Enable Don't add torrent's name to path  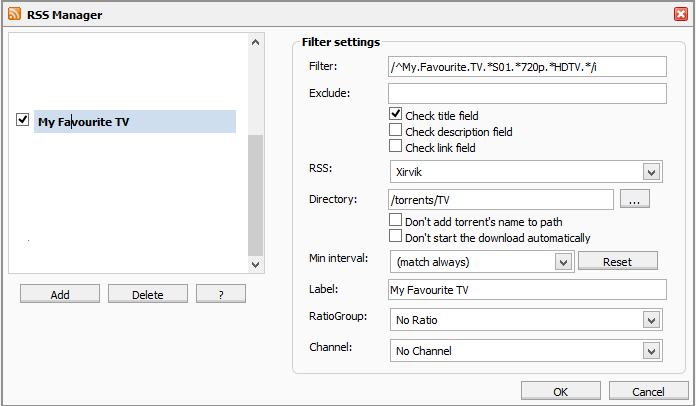(395, 220)
